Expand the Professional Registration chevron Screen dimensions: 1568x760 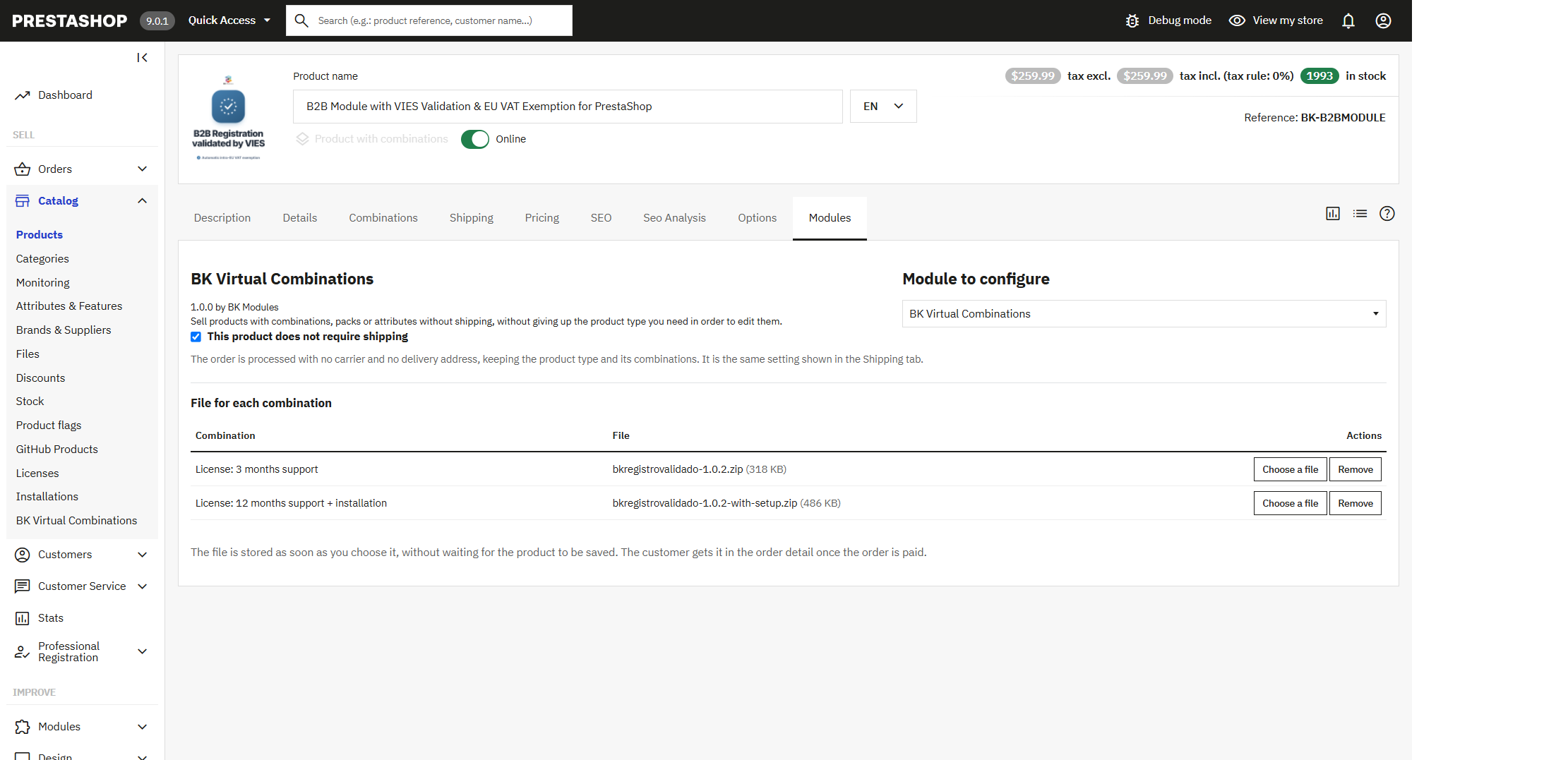coord(142,651)
